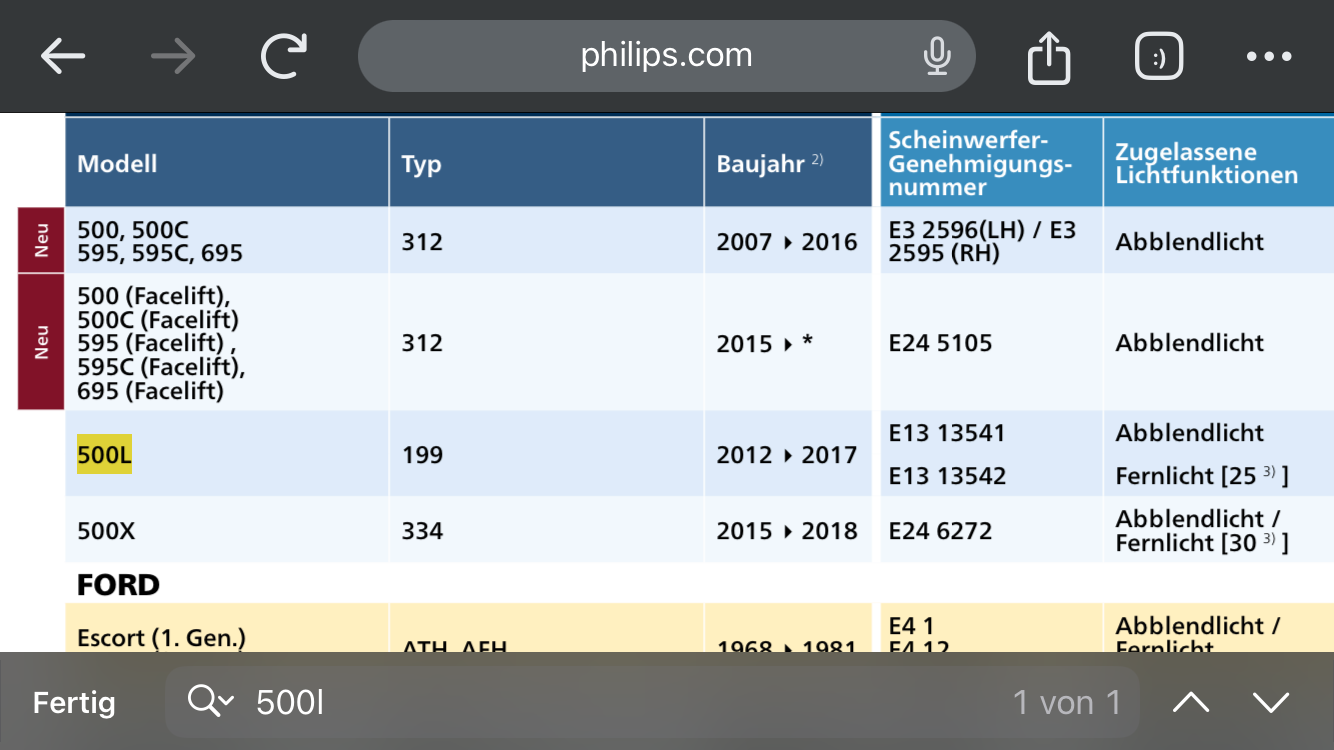Tap Fertig to close the search
Screen dimensions: 1334x750
(74, 703)
